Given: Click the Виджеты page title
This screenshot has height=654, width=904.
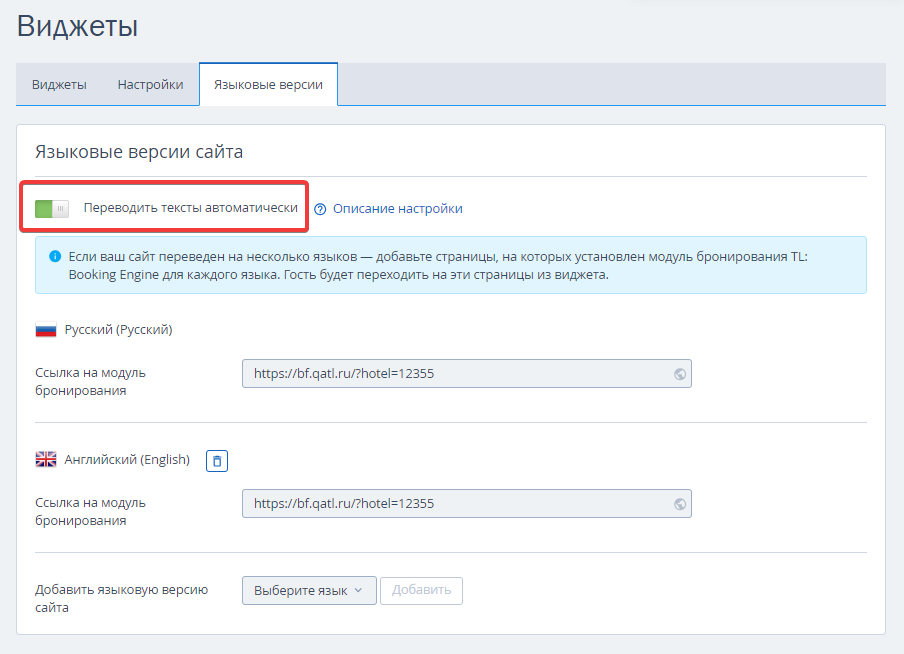Looking at the screenshot, I should 77,26.
